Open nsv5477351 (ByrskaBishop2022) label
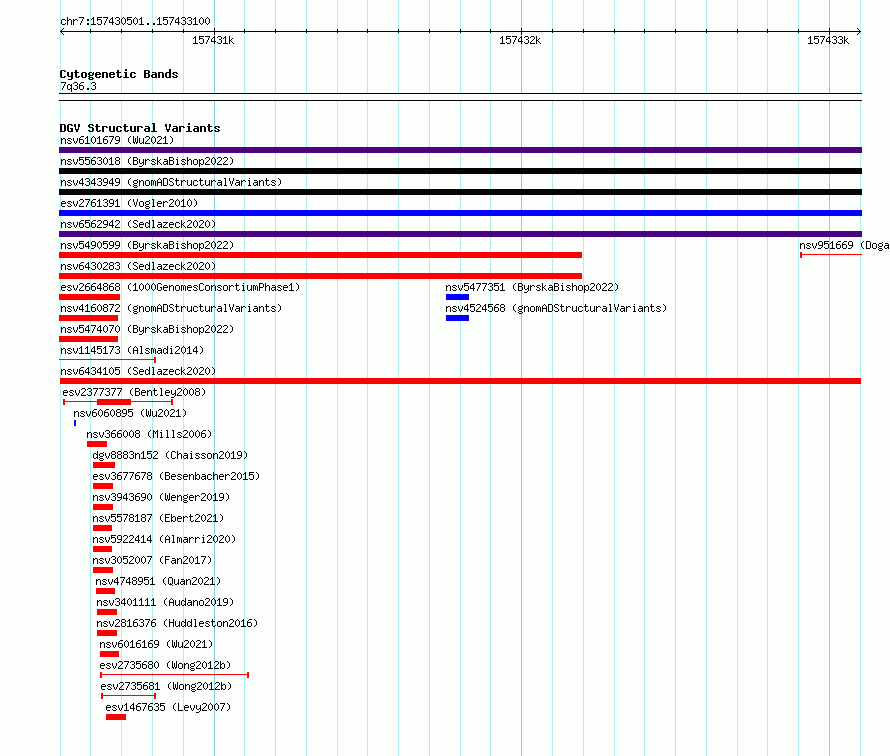This screenshot has width=890, height=756. [x=532, y=287]
